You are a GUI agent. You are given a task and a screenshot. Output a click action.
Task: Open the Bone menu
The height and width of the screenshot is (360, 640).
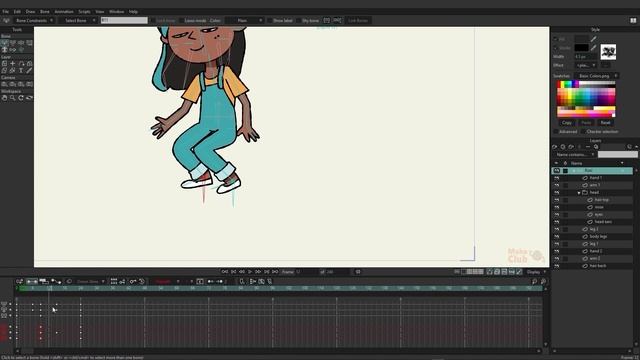coord(44,11)
